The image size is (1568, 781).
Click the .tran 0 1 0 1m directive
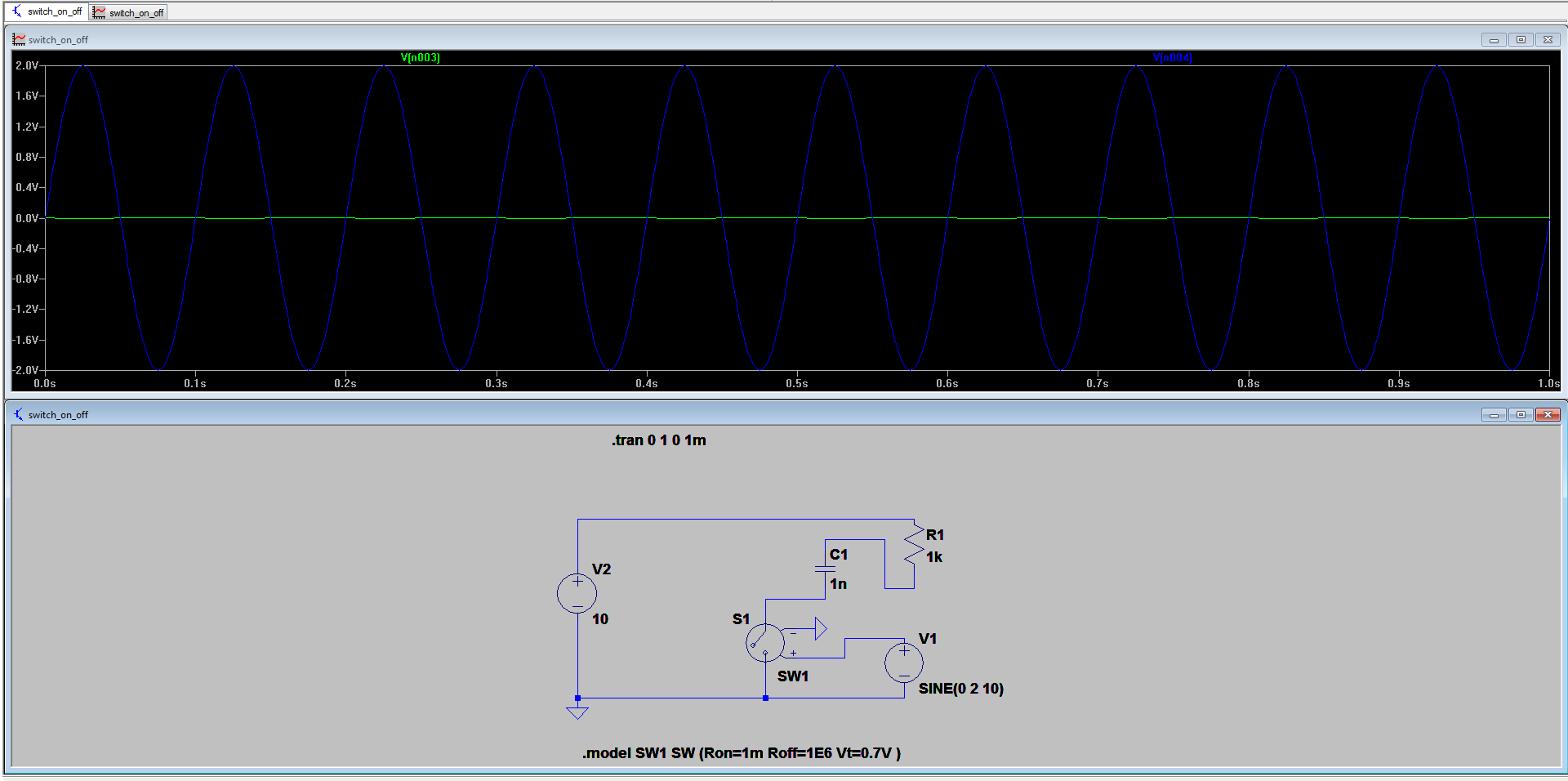point(658,440)
